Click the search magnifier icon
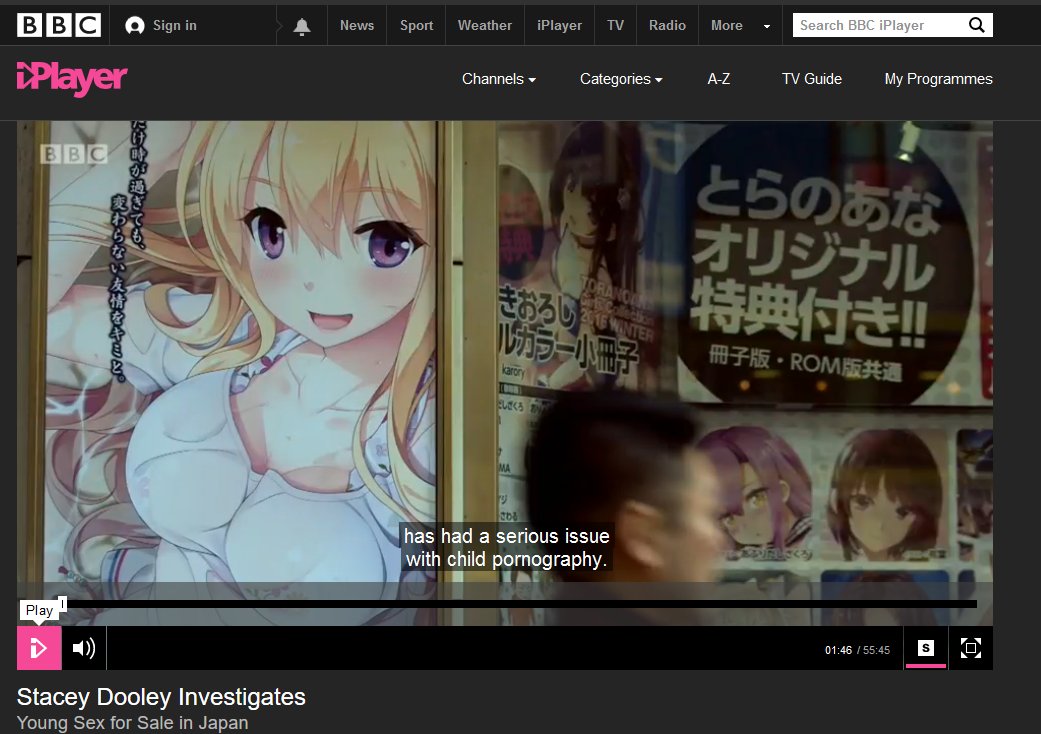Screen dimensions: 1041x734 coord(976,25)
